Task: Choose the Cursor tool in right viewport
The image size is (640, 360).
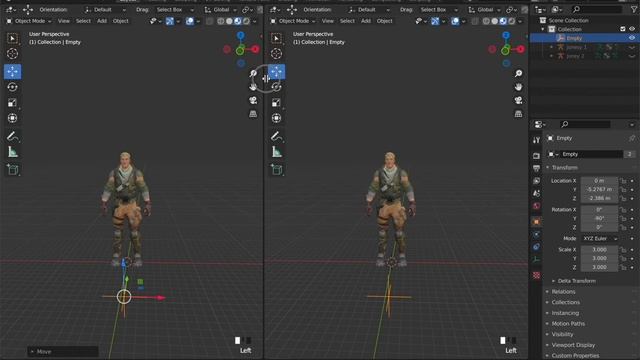Action: 276,53
